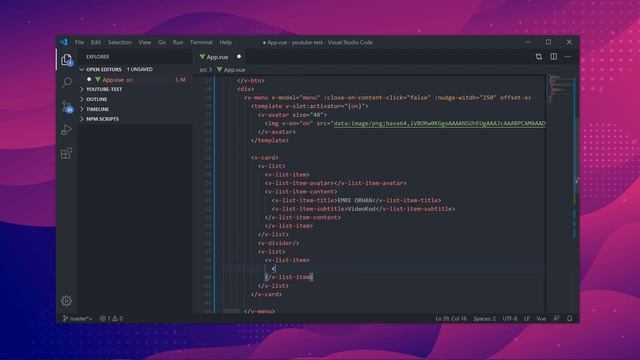Expand the OUTLINE section

[96, 99]
